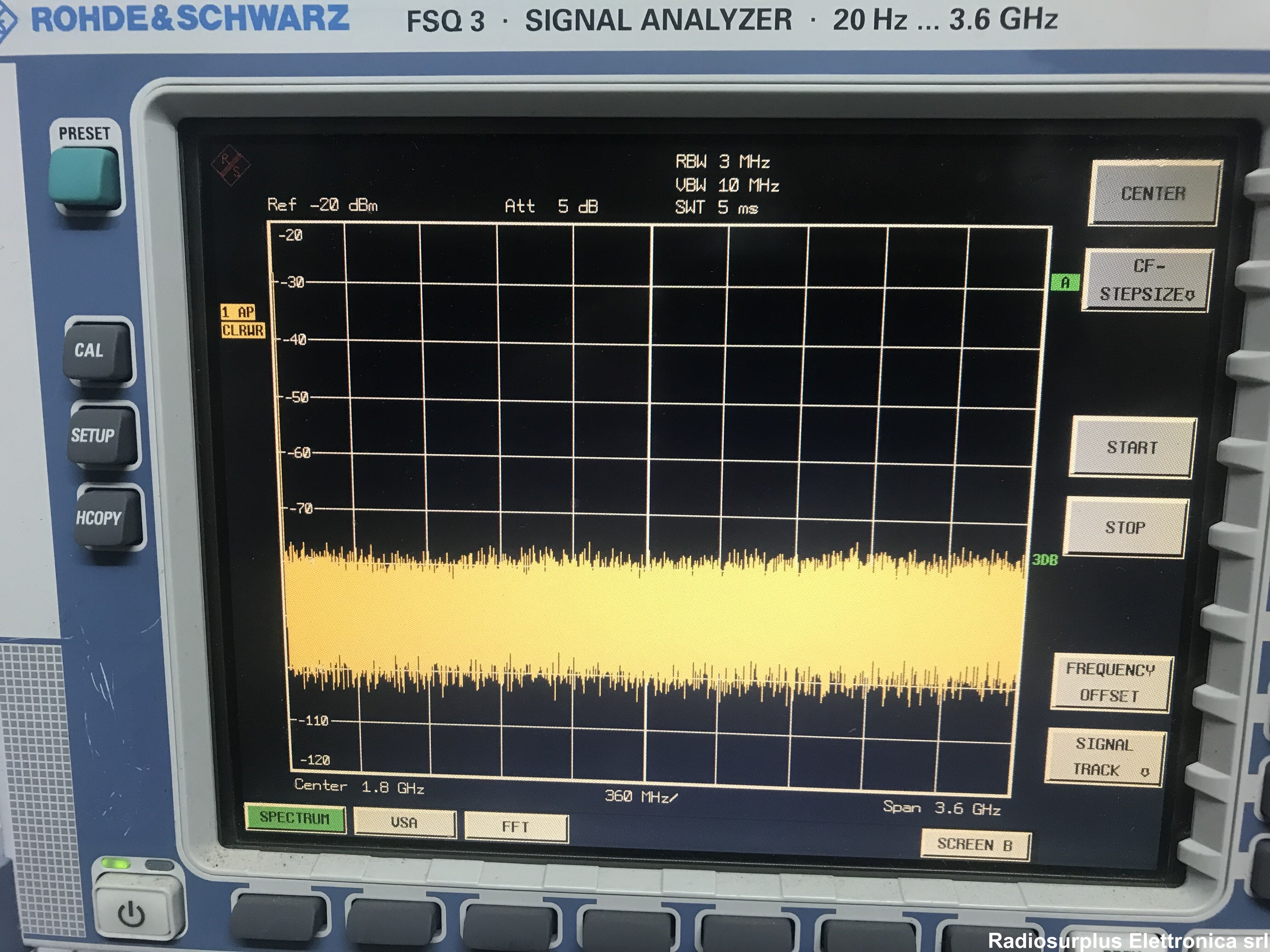The image size is (1270, 952).
Task: Select the FFT mode tab
Action: pos(515,827)
